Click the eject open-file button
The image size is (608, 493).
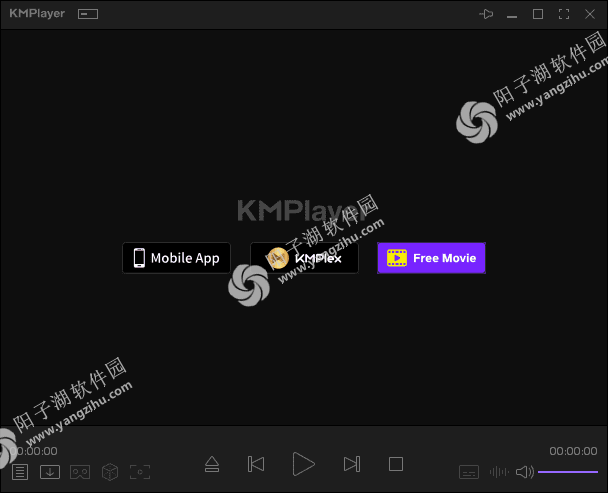(212, 464)
